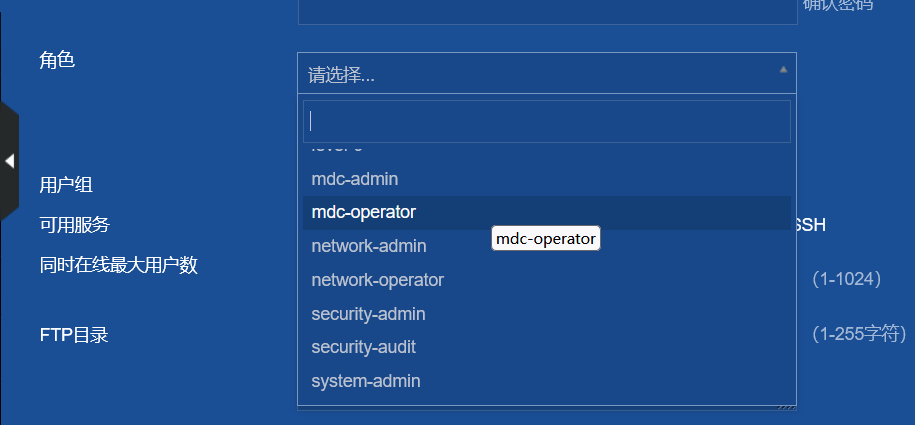Choose mdc-operator from the role list

[364, 212]
